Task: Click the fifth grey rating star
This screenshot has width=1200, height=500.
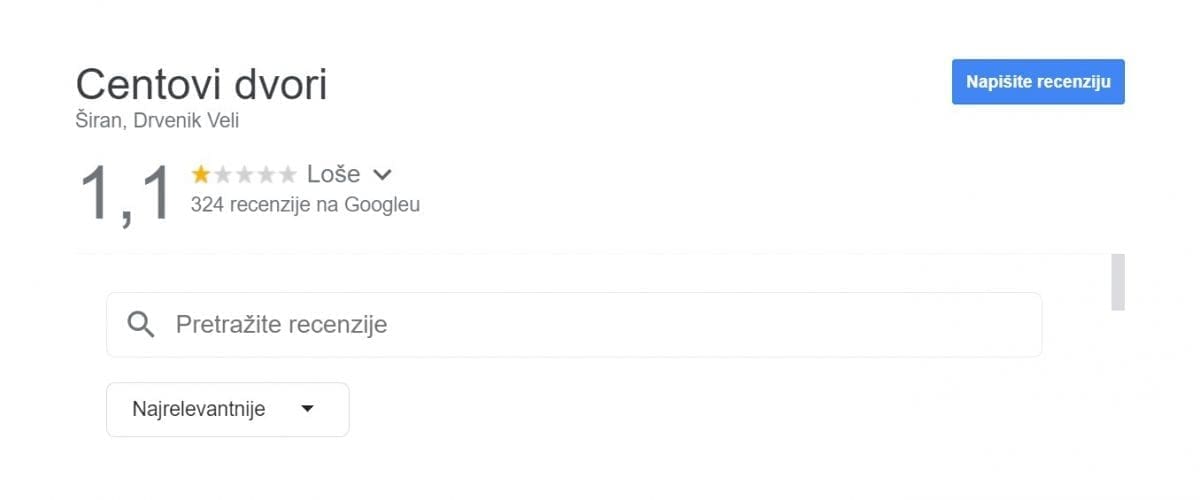Action: 288,175
